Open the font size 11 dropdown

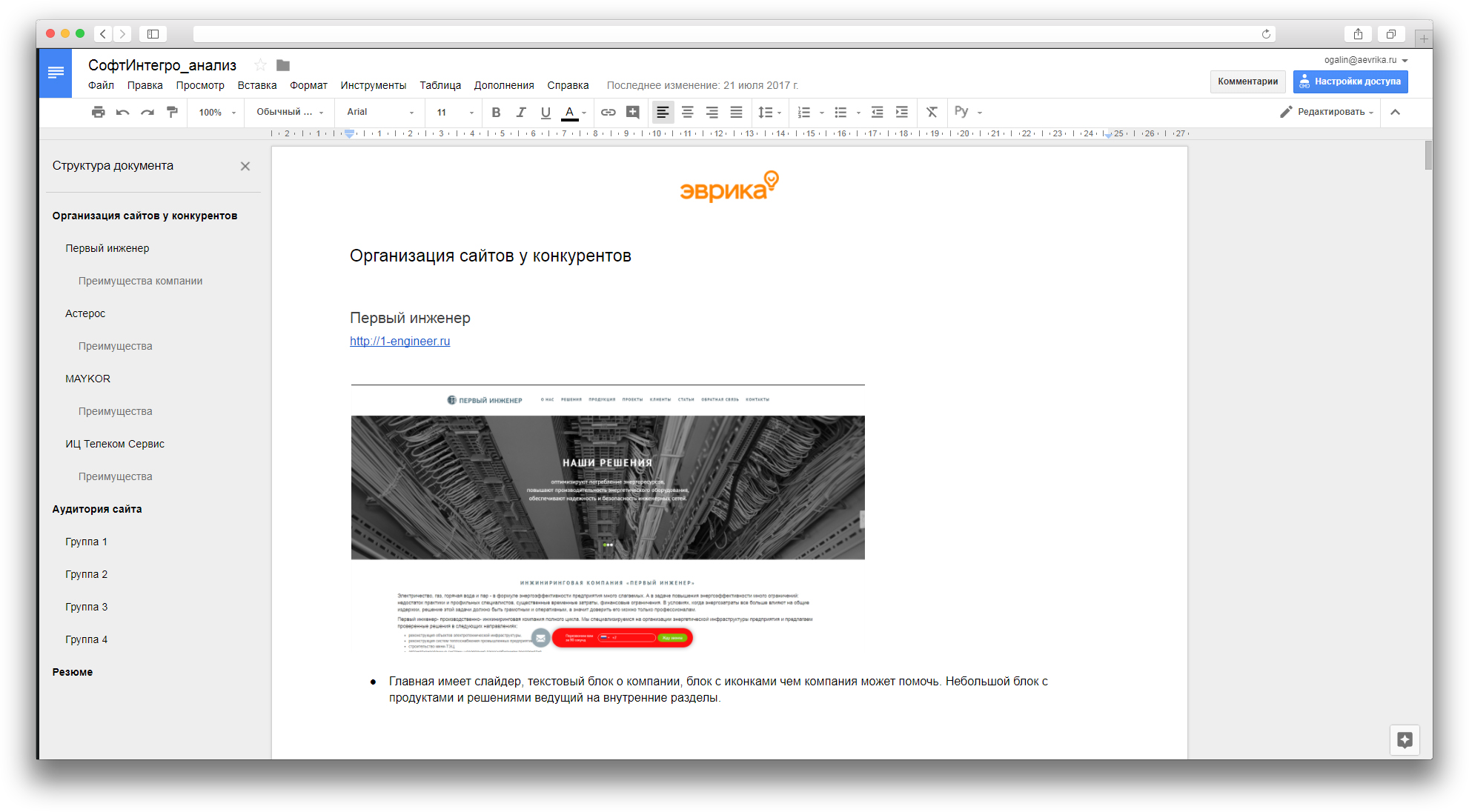(x=454, y=112)
